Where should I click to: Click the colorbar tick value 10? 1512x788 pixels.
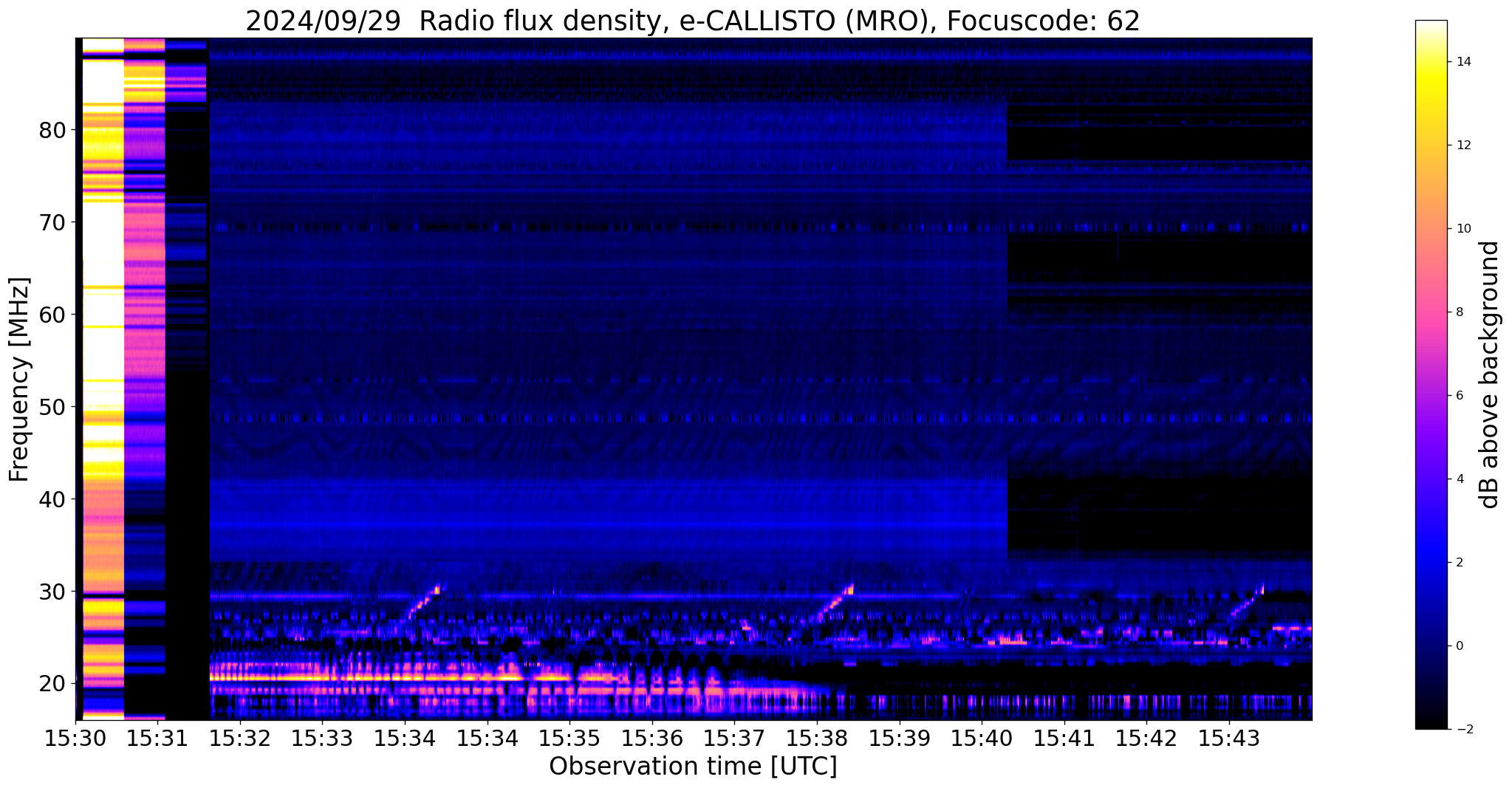[1463, 229]
